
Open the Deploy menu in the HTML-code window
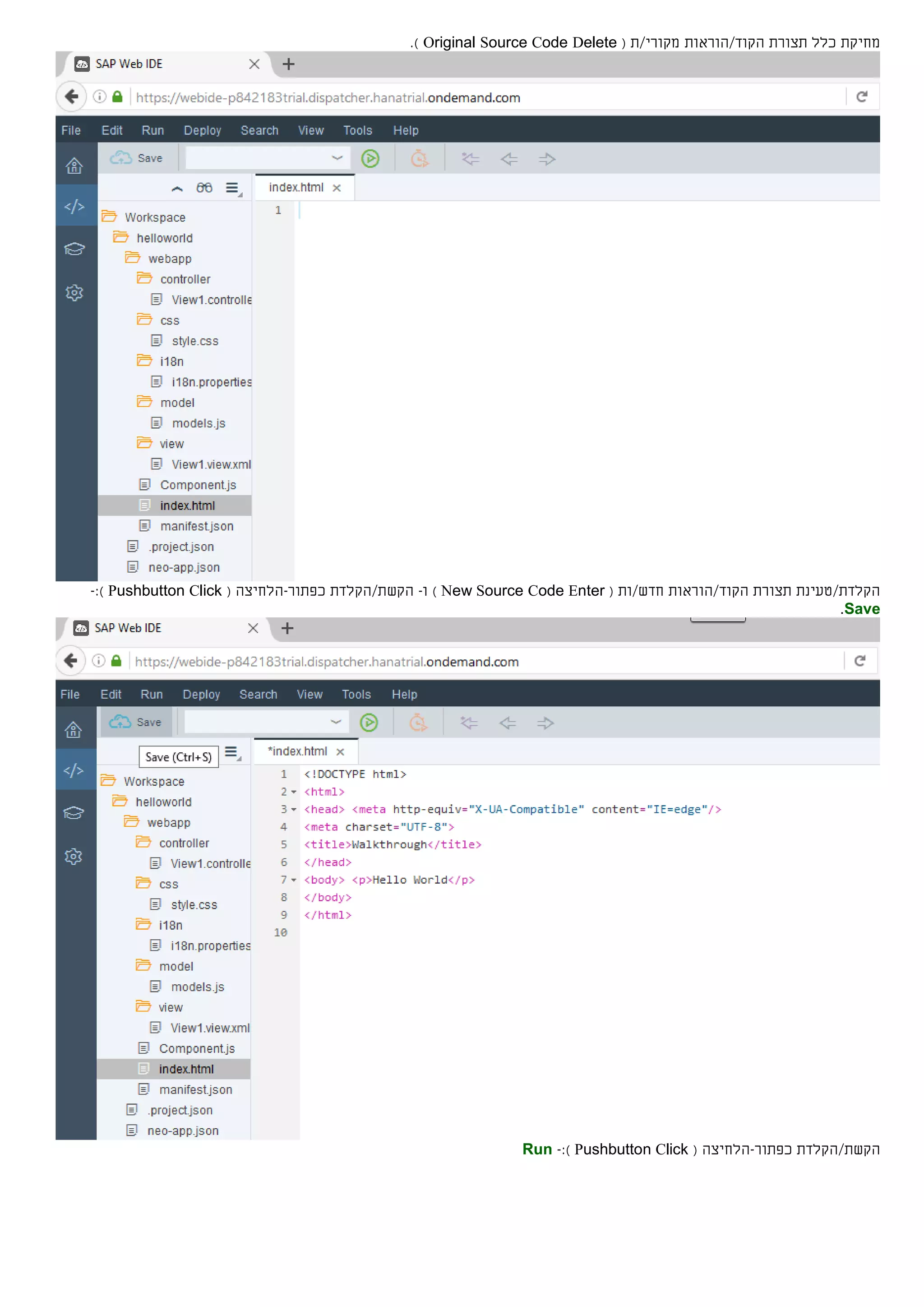(x=201, y=694)
